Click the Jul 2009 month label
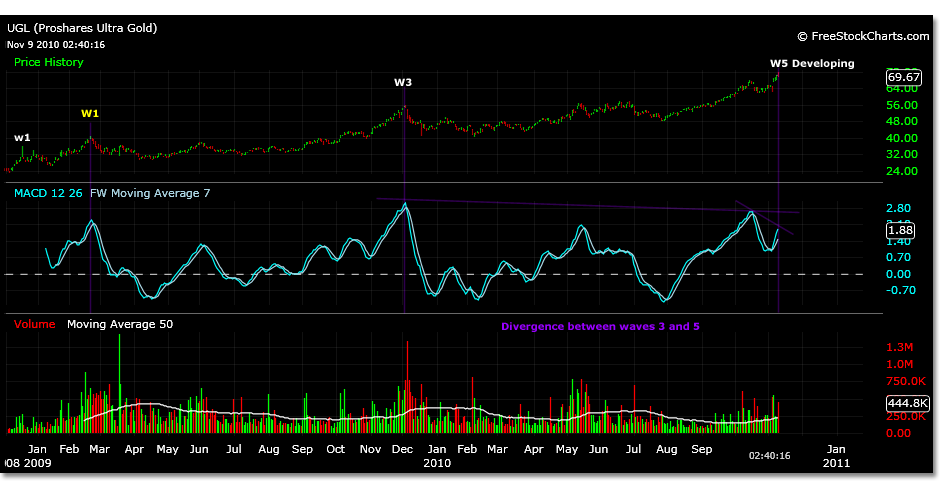This screenshot has width=948, height=488. [234, 450]
